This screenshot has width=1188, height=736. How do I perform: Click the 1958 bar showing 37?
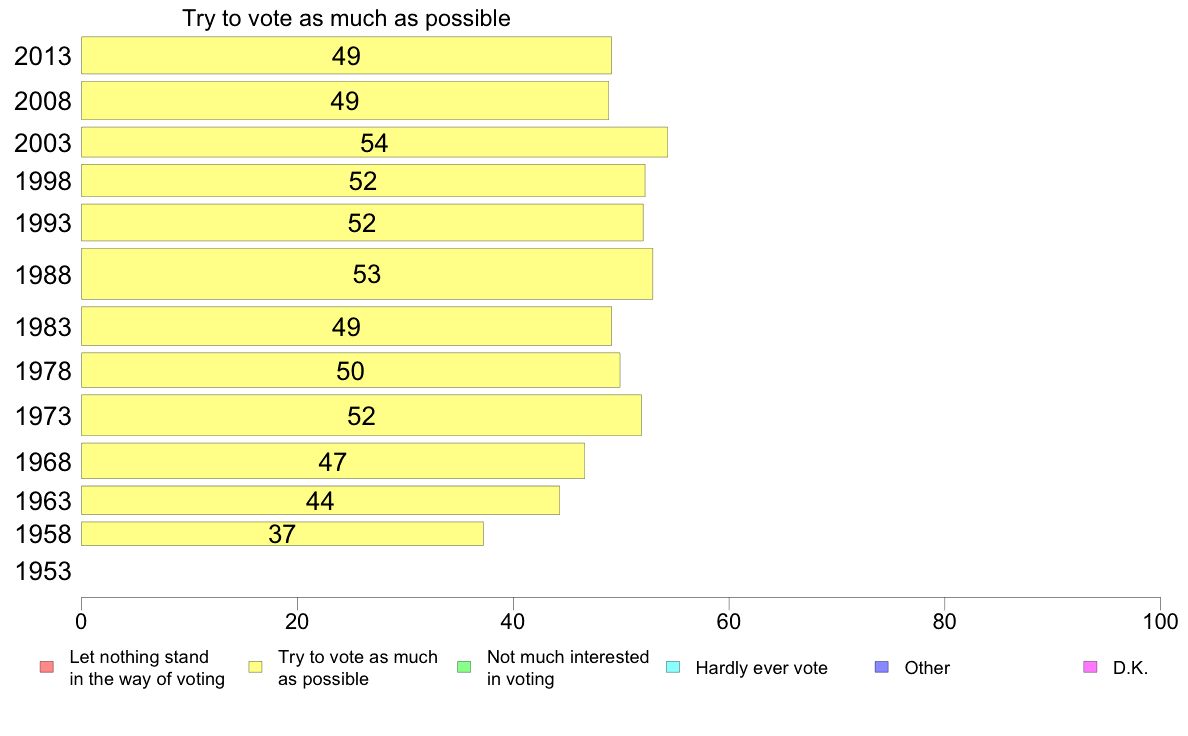click(x=282, y=534)
